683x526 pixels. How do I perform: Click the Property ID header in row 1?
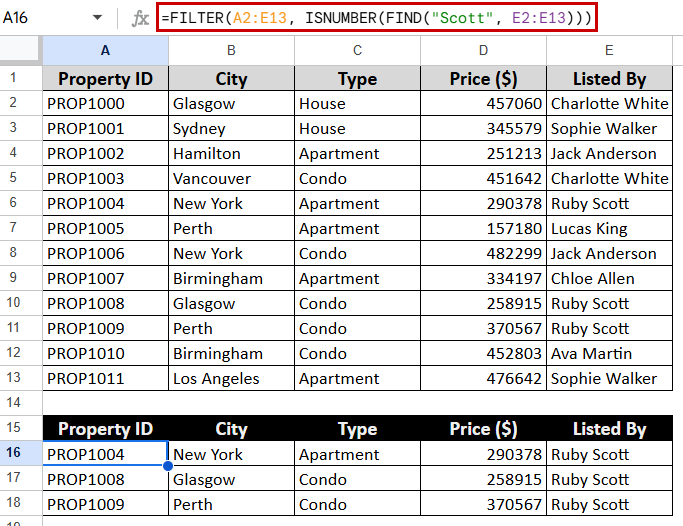coord(105,78)
